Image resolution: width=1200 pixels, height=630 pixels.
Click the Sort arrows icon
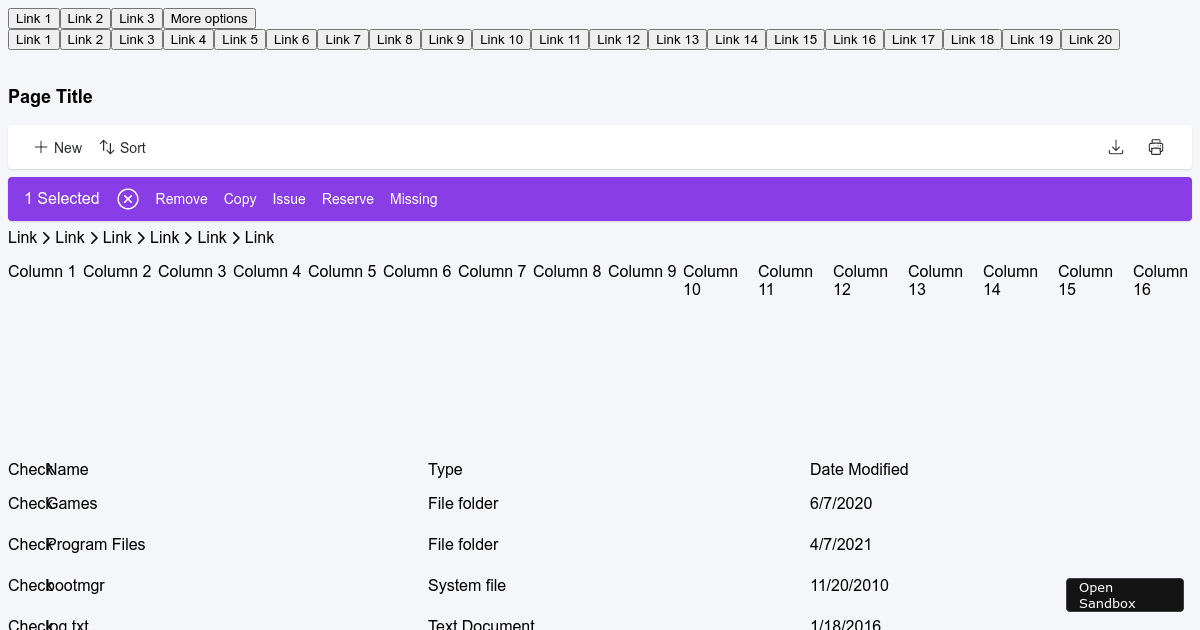(x=107, y=147)
